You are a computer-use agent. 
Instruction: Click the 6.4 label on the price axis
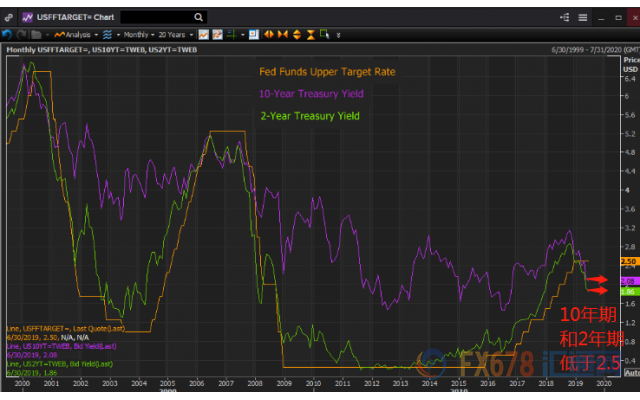coord(629,78)
